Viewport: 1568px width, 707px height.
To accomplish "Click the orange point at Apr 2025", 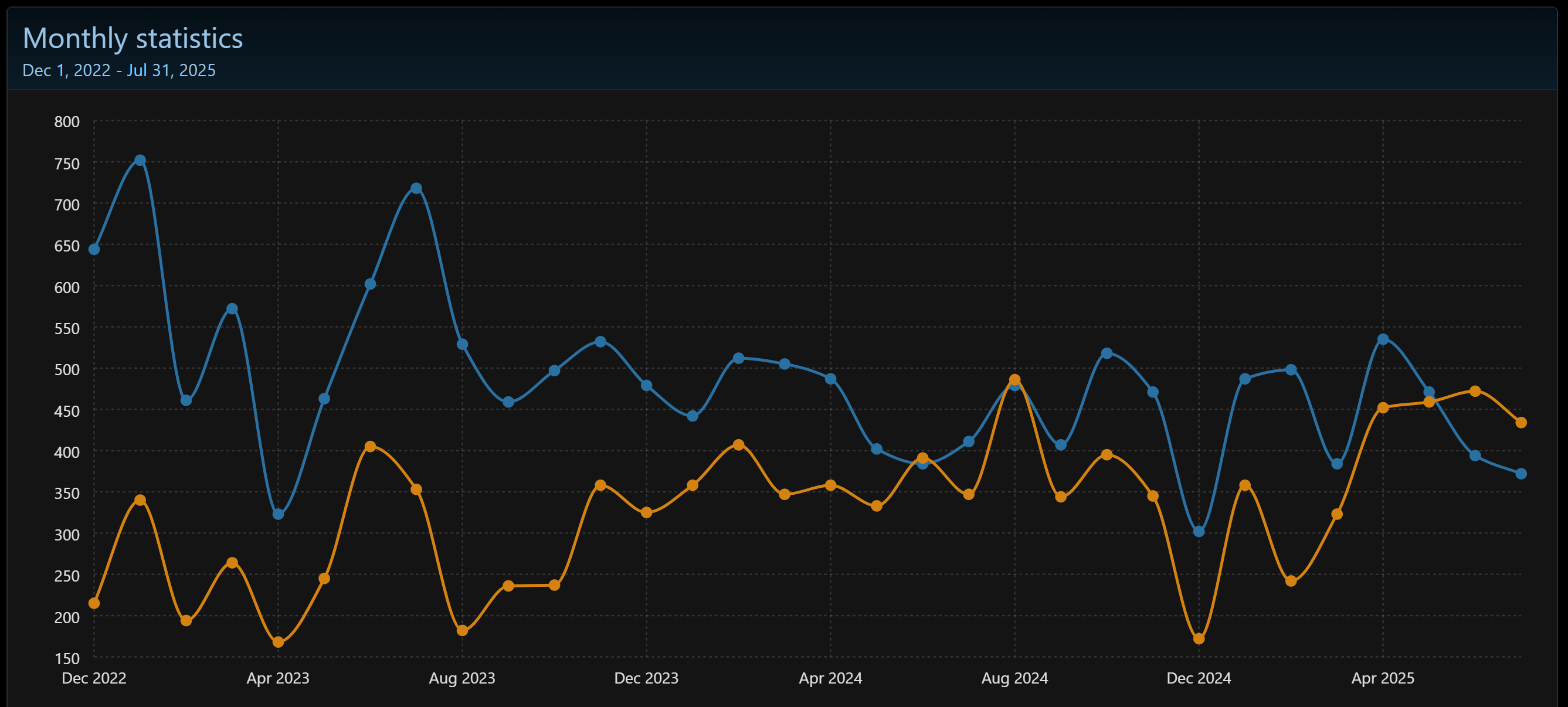I will coord(1383,407).
